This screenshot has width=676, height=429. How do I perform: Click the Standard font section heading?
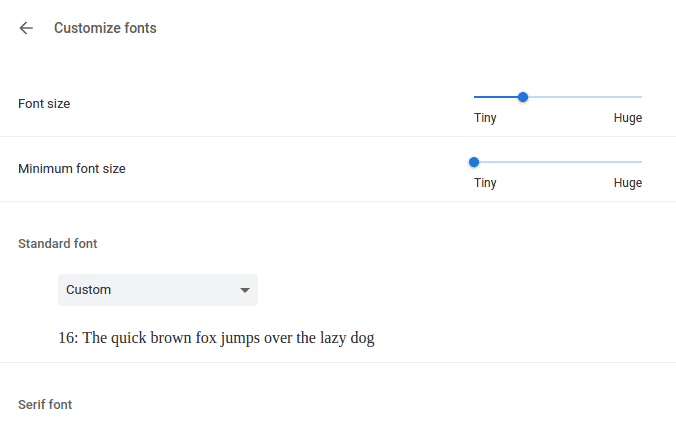pyautogui.click(x=57, y=244)
